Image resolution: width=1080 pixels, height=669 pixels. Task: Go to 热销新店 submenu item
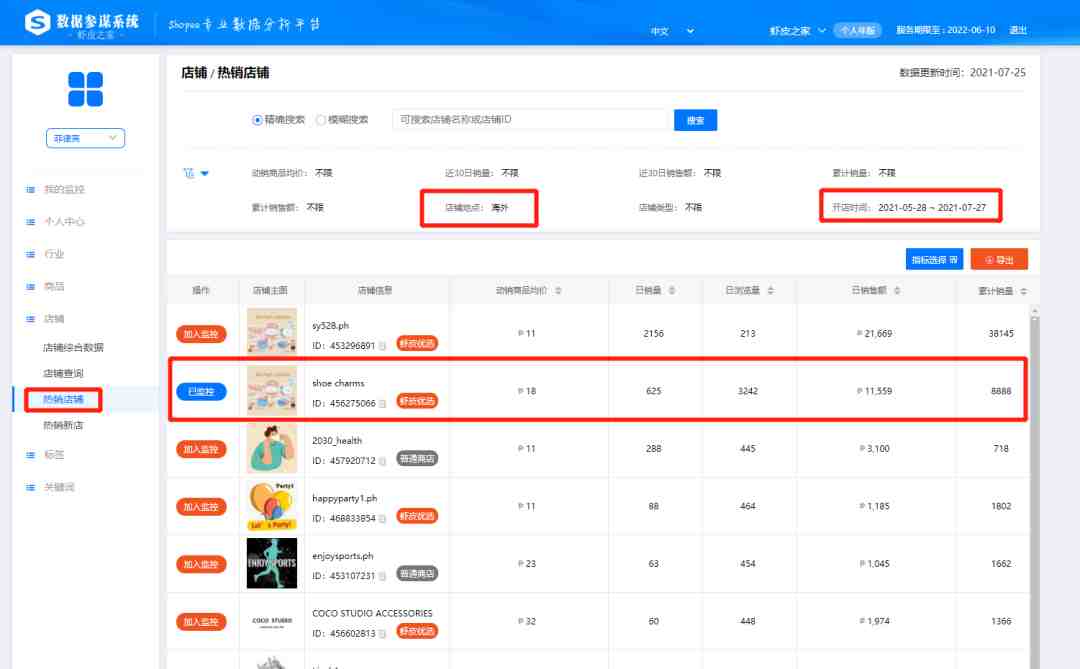click(x=63, y=426)
